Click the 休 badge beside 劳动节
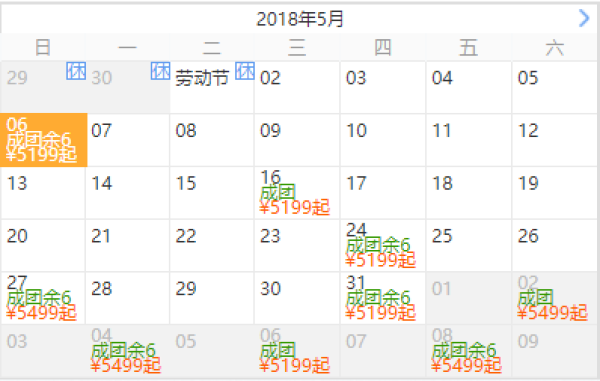 [x=245, y=71]
